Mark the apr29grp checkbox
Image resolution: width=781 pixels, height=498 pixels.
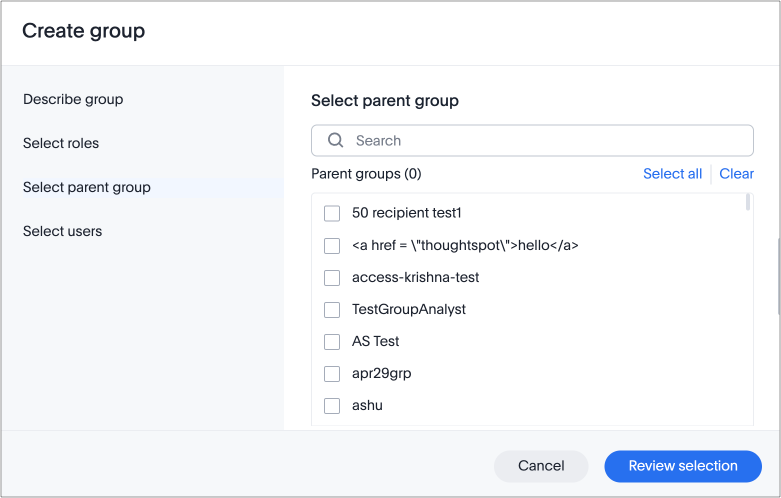tap(332, 374)
